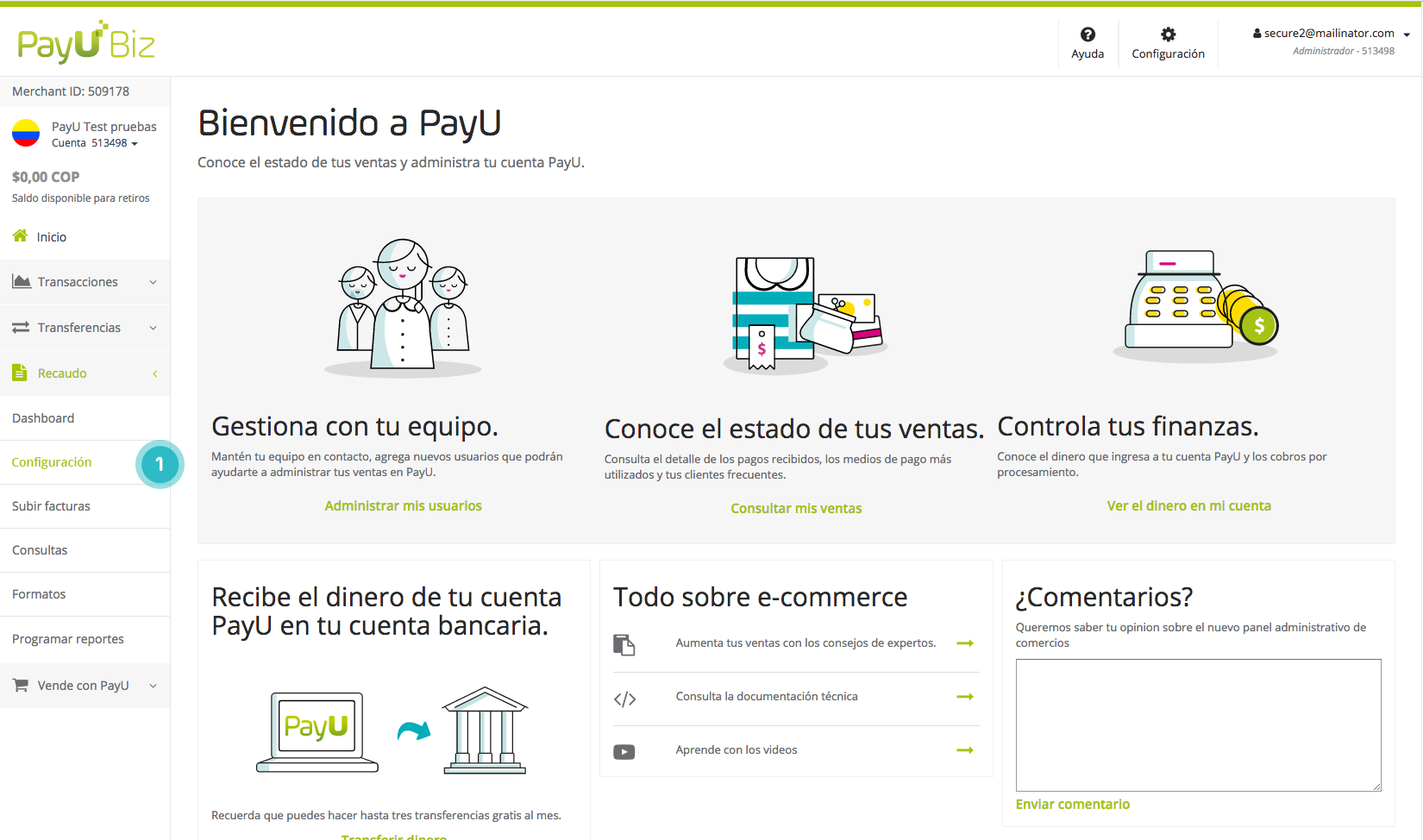Submit feedback via Enviar comentario
Screen dimensions: 1423x840
point(1072,804)
